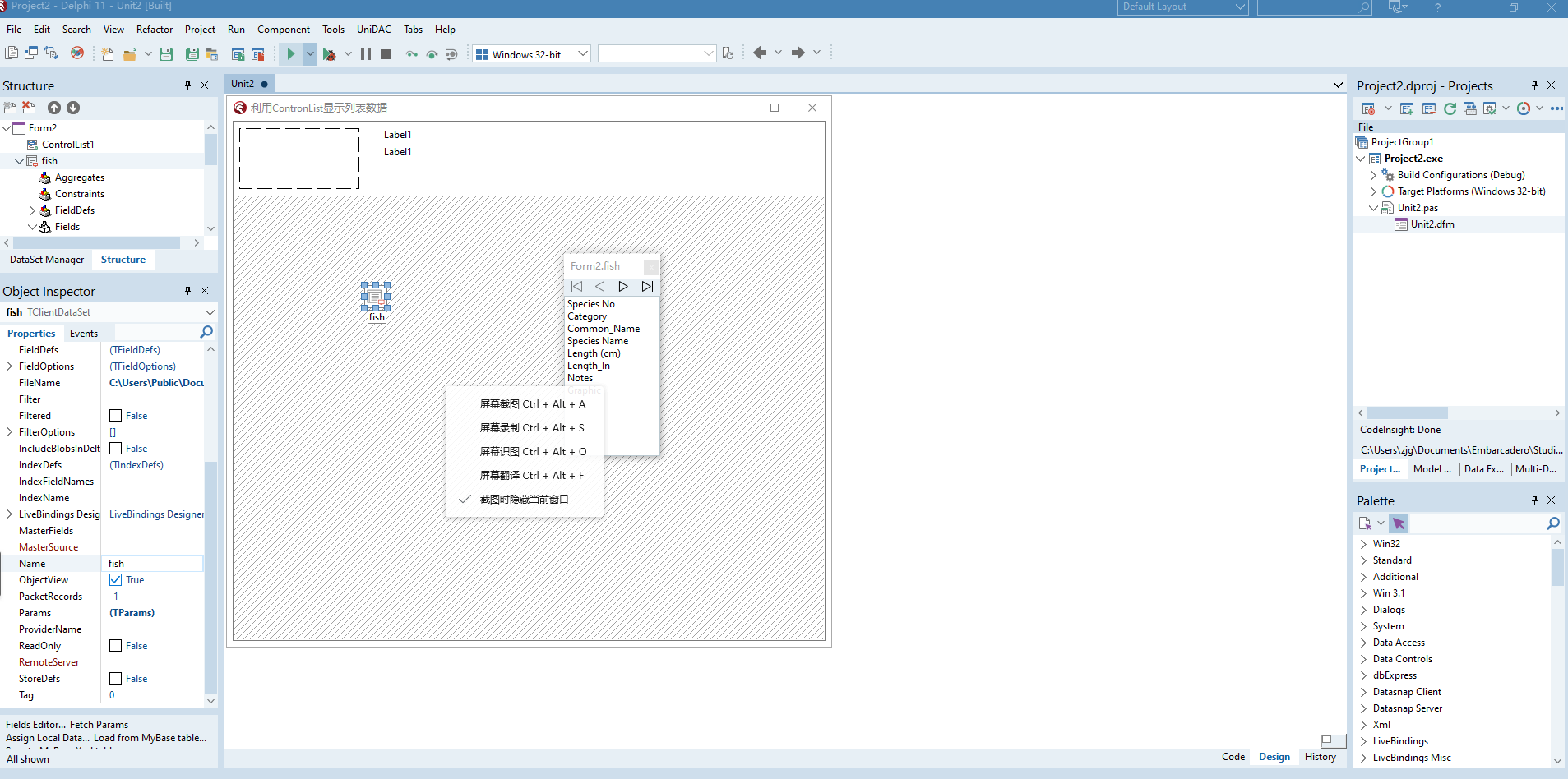Open the Component menu
The height and width of the screenshot is (779, 1568).
tap(284, 30)
